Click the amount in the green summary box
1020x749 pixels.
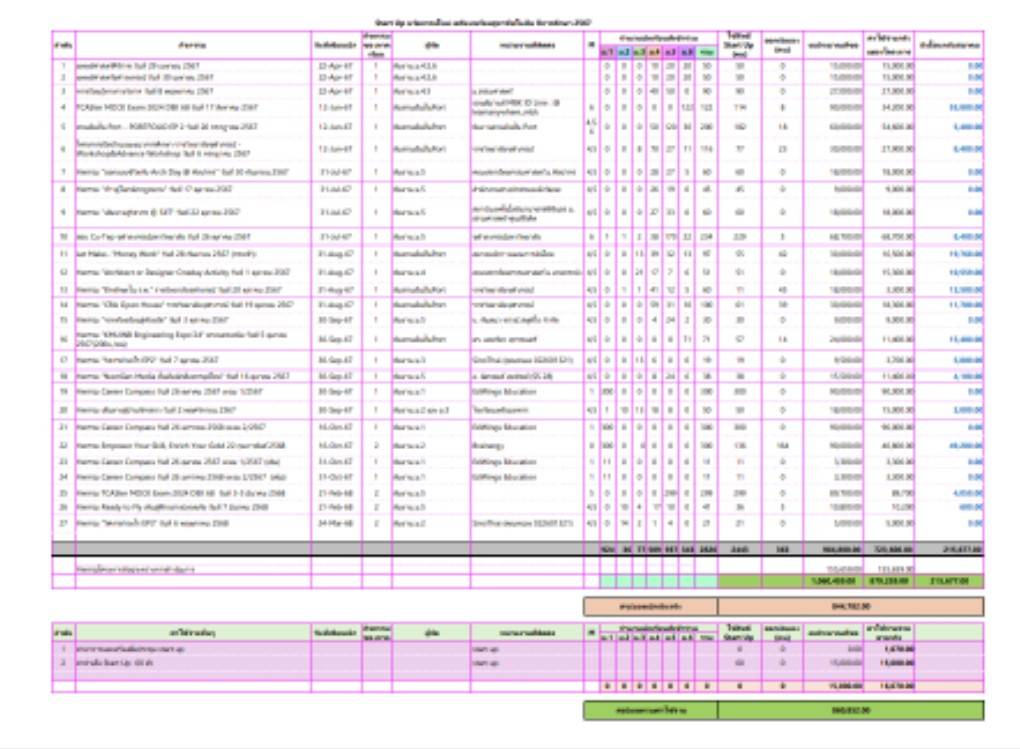[851, 710]
